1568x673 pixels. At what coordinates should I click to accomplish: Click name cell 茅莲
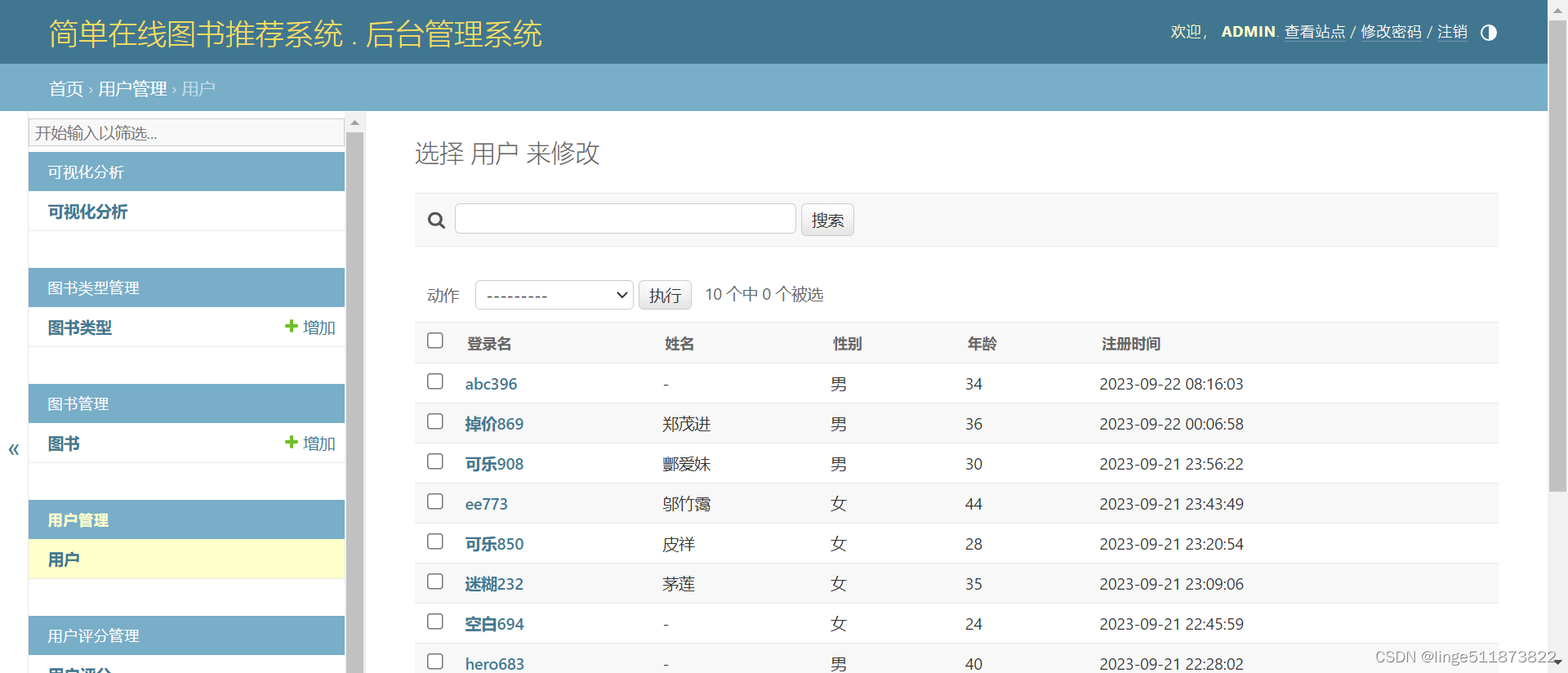click(x=679, y=584)
